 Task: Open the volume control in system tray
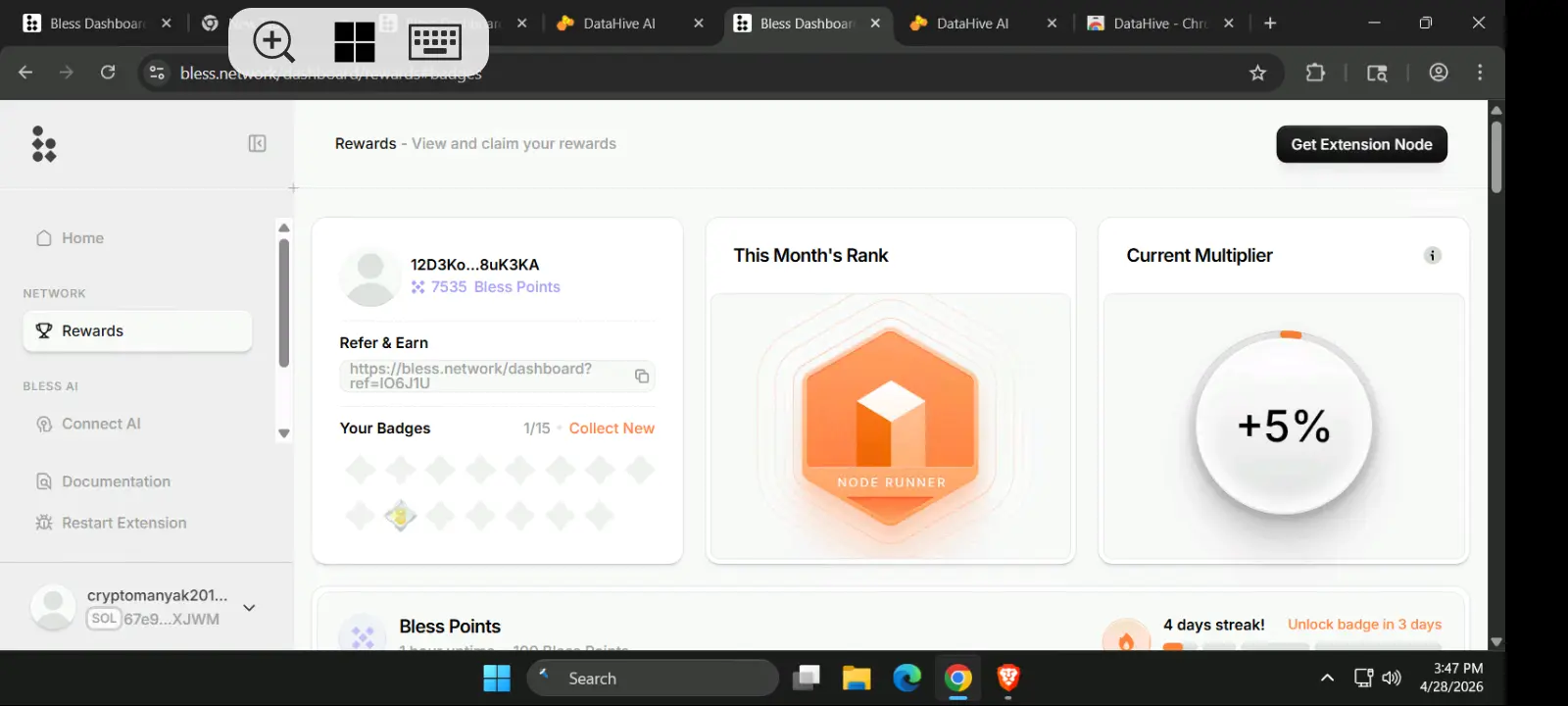[x=1392, y=678]
